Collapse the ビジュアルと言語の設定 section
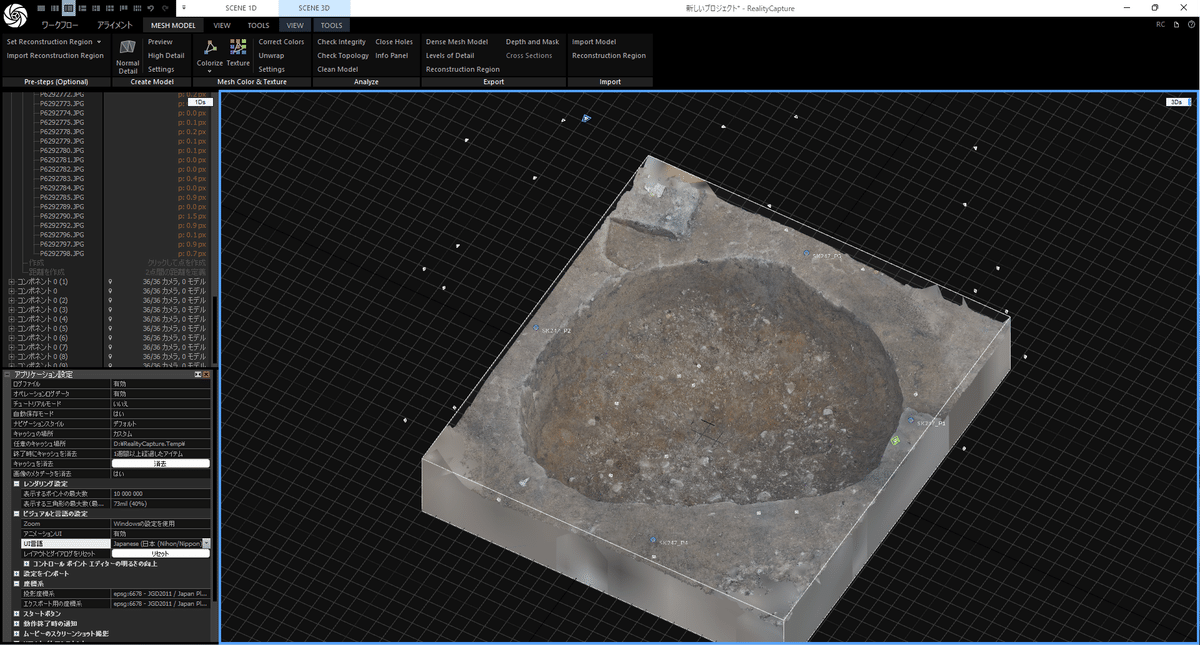The height and width of the screenshot is (645, 1200). [16, 513]
